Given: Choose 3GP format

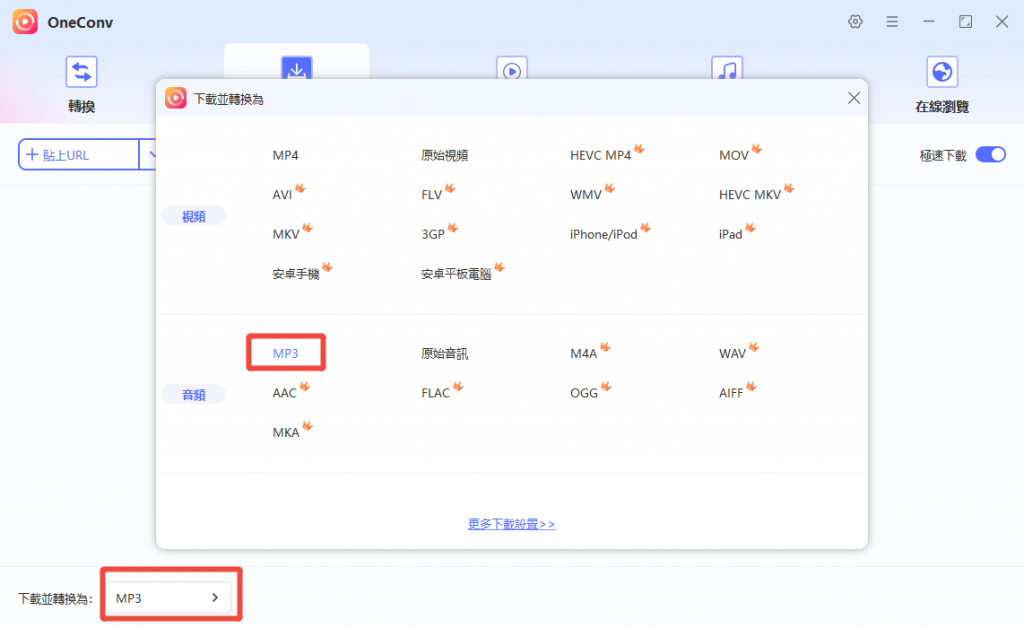Looking at the screenshot, I should pyautogui.click(x=433, y=234).
